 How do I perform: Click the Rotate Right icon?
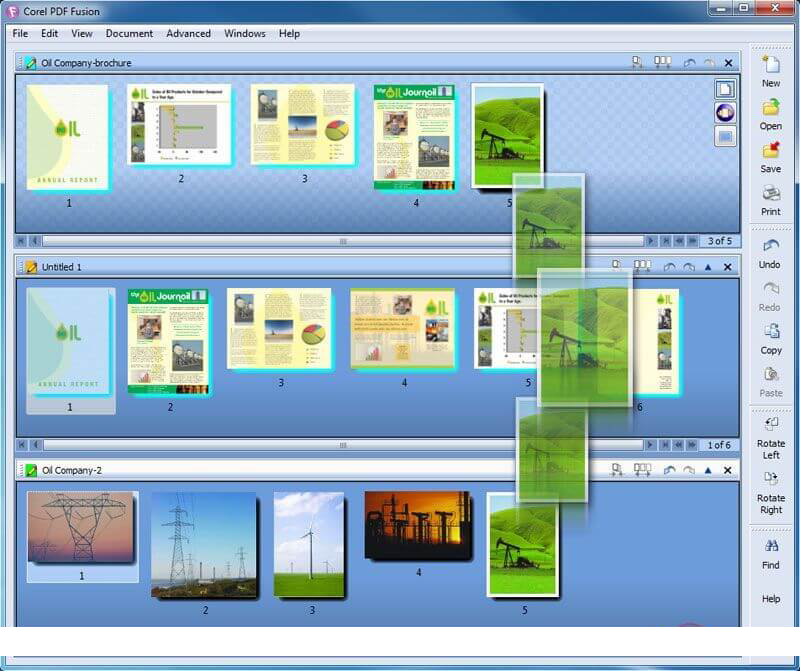770,479
